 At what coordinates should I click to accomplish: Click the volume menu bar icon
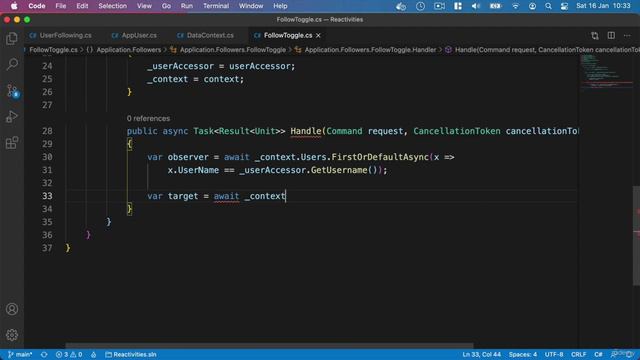(476, 6)
